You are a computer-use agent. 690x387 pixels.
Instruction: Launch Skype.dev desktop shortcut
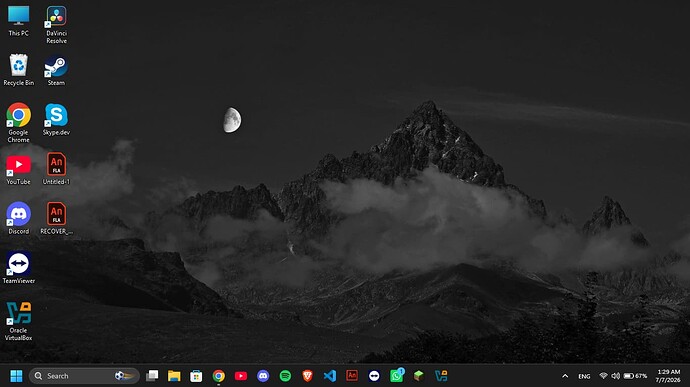tap(56, 119)
